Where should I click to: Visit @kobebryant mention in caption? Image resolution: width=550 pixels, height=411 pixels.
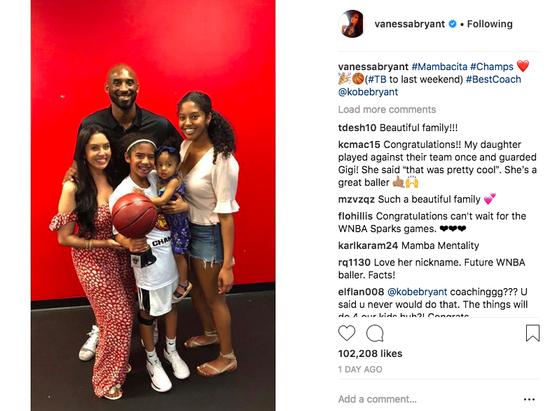click(368, 92)
